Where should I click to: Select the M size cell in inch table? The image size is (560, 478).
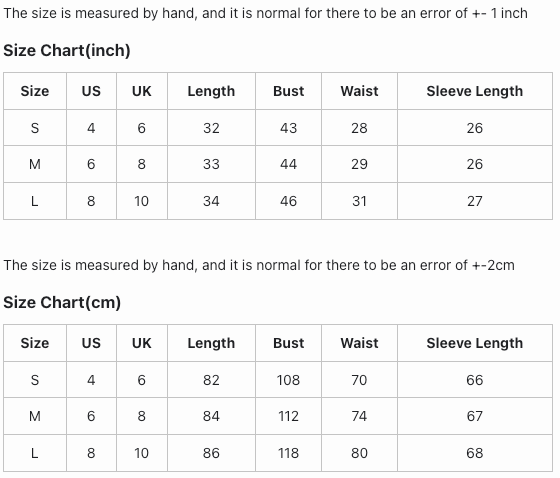[x=35, y=164]
